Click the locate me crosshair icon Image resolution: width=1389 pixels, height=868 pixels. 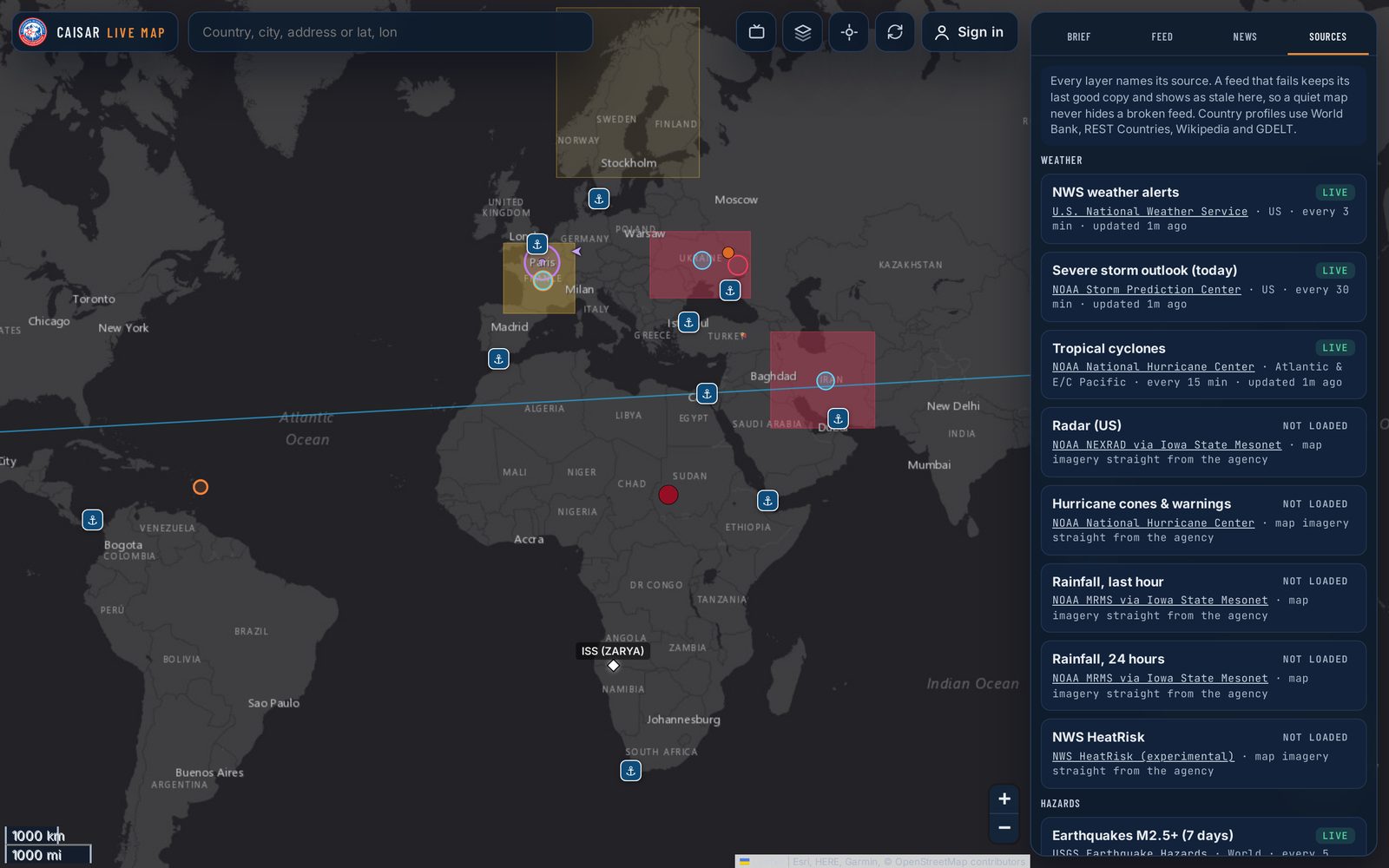tap(849, 32)
